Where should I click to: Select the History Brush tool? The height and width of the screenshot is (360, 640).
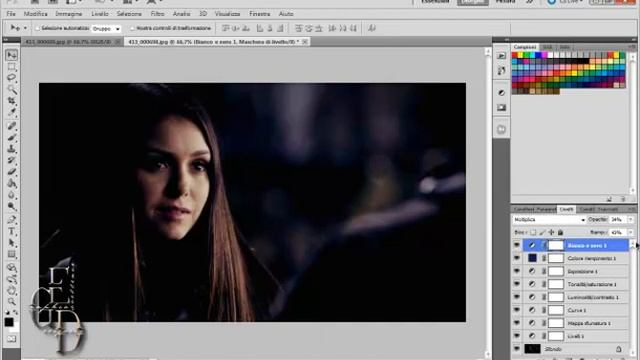pos(12,160)
